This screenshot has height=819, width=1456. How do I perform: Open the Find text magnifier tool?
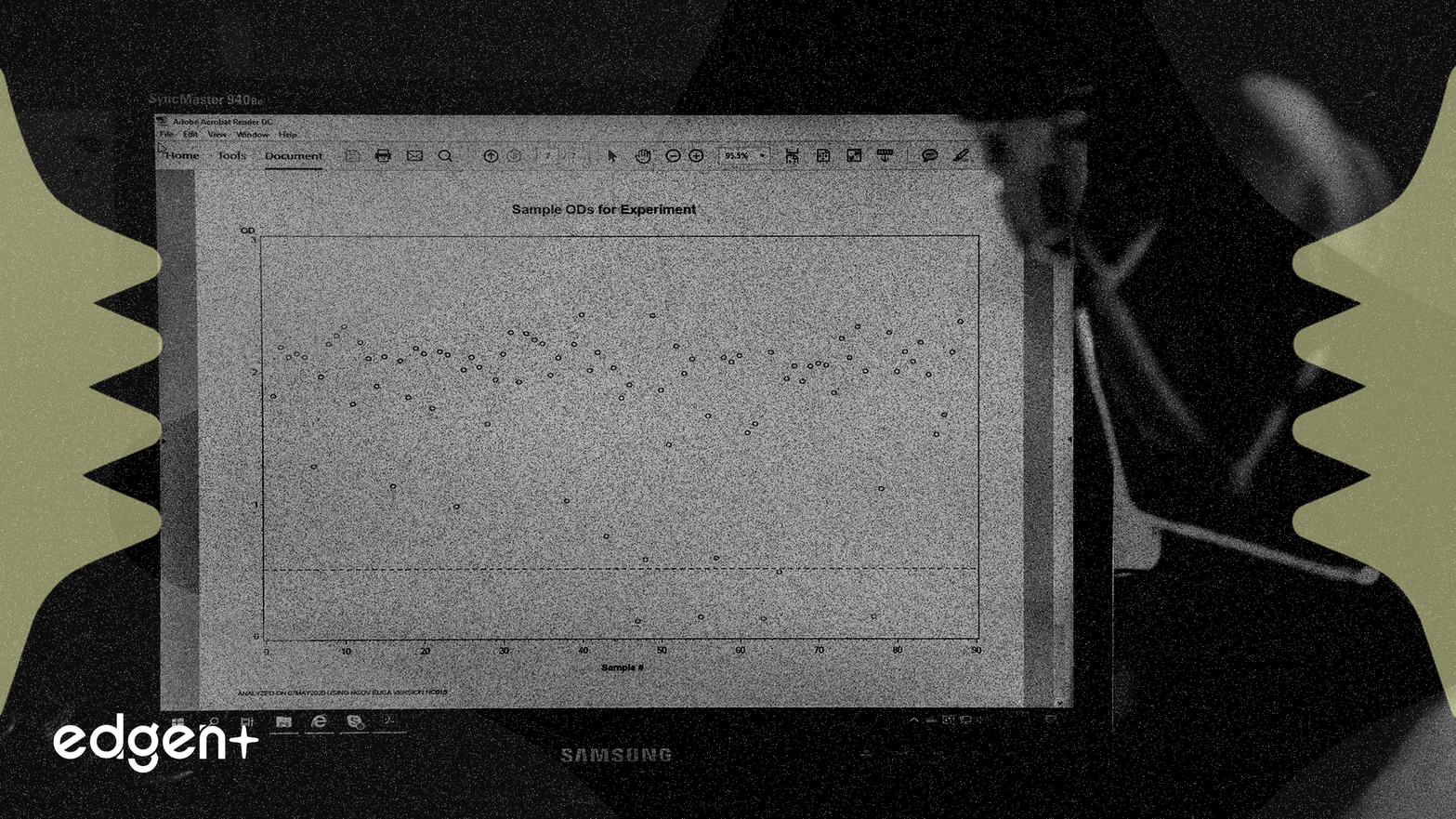tap(446, 156)
